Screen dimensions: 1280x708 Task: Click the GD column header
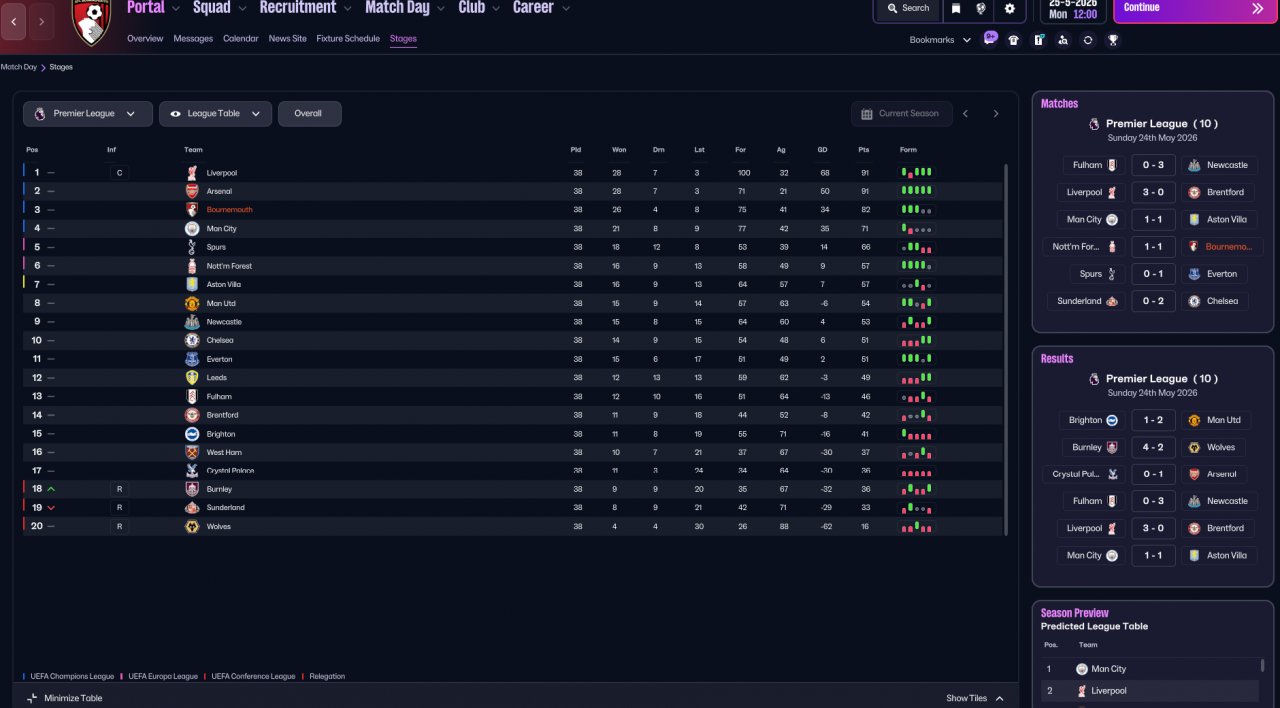pos(822,150)
